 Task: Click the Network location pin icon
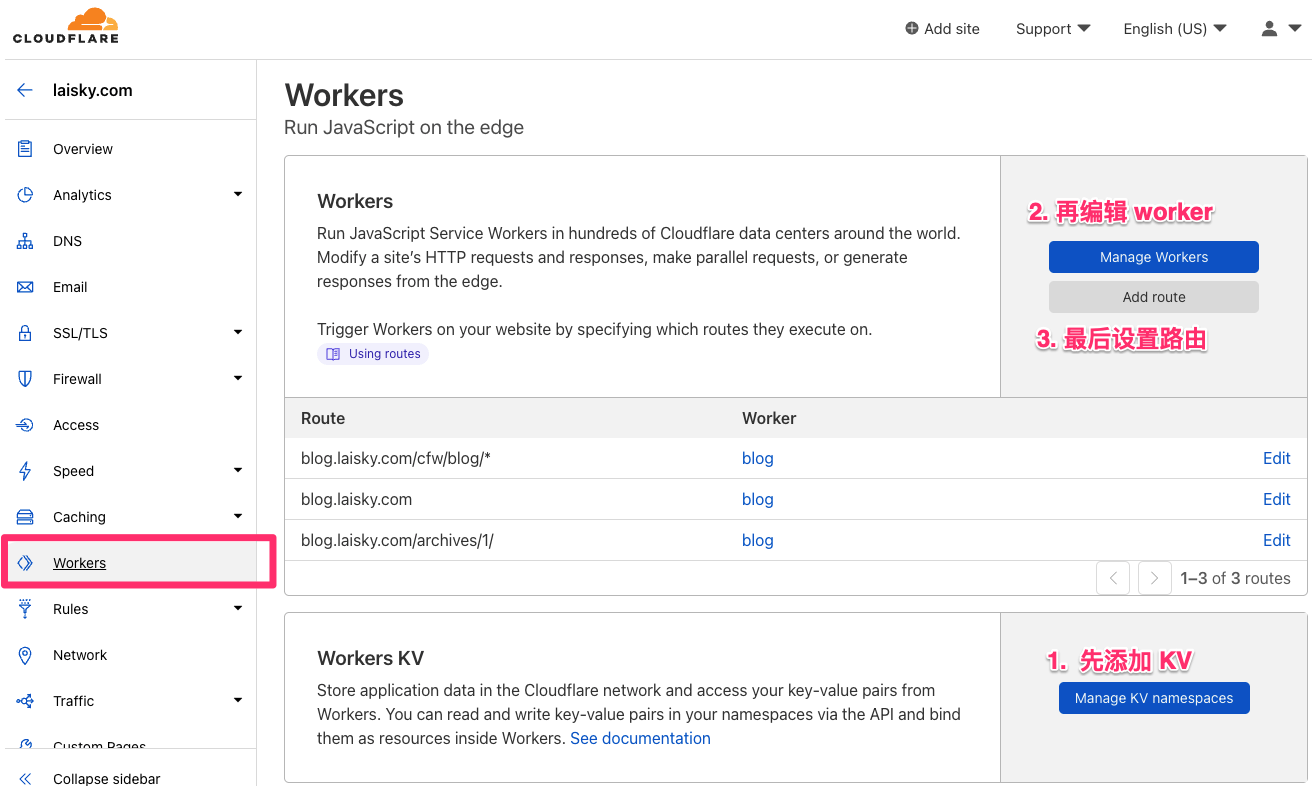coord(25,655)
